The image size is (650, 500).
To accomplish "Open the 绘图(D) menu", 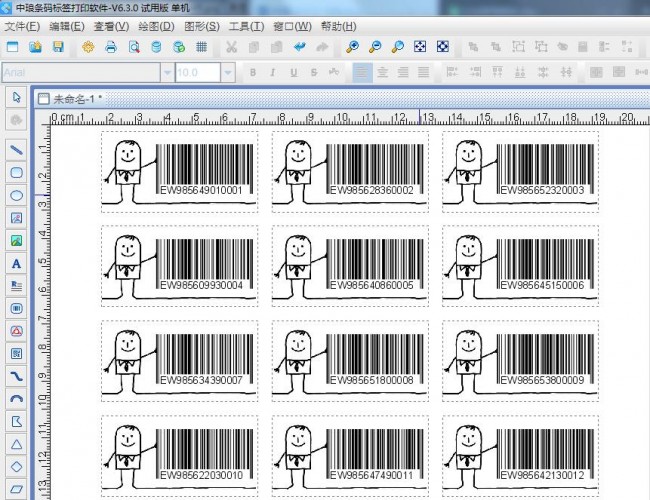I will pos(156,27).
